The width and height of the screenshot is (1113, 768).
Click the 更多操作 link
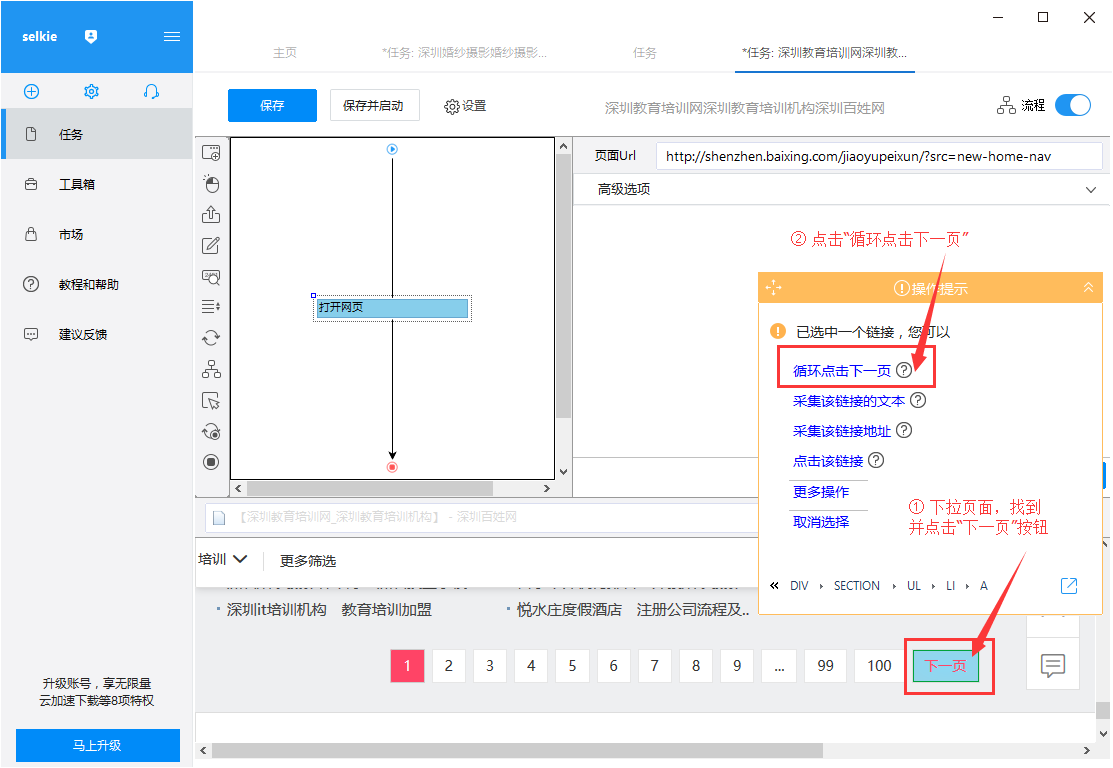pos(821,492)
